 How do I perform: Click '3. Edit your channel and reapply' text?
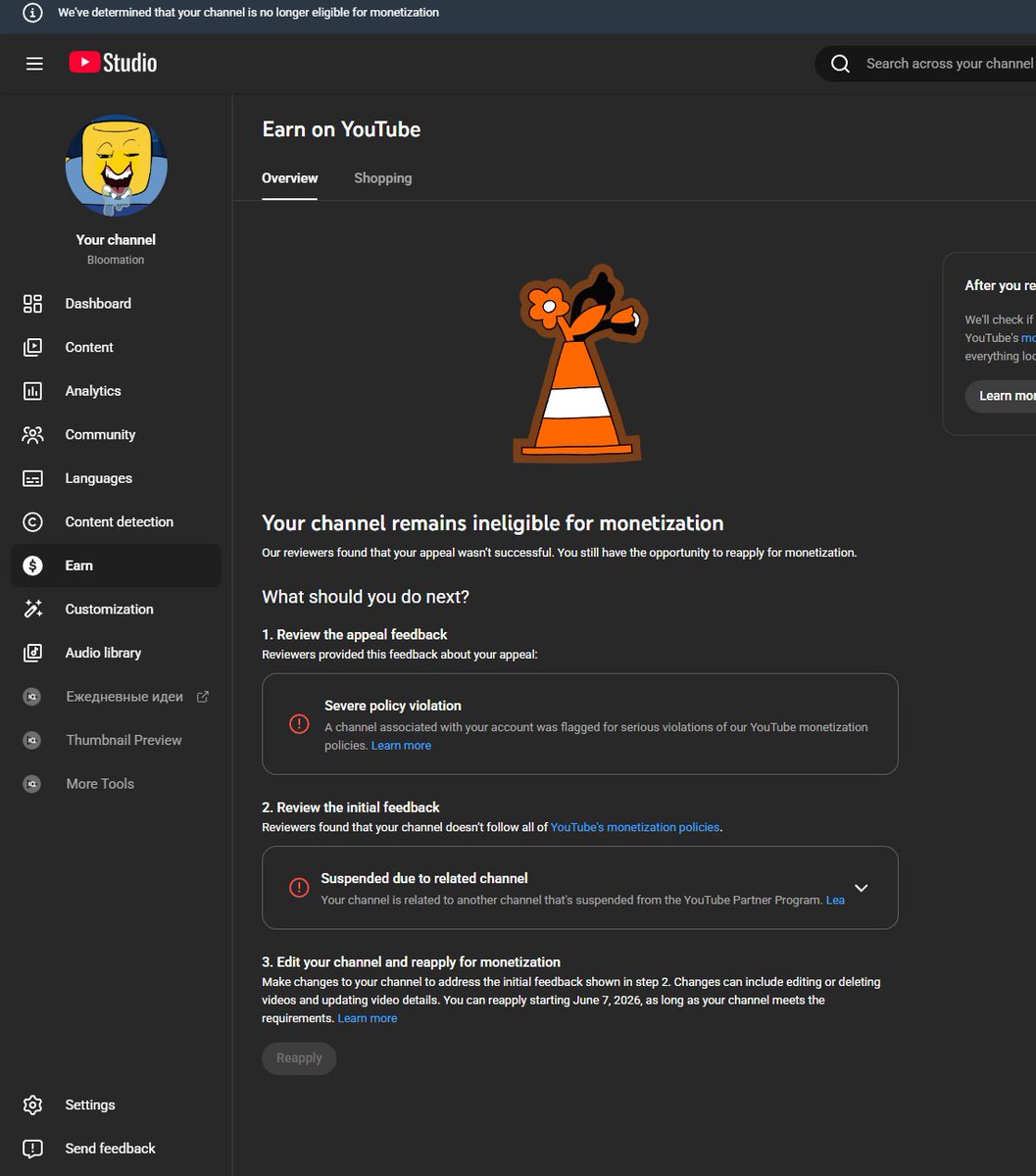pos(412,962)
